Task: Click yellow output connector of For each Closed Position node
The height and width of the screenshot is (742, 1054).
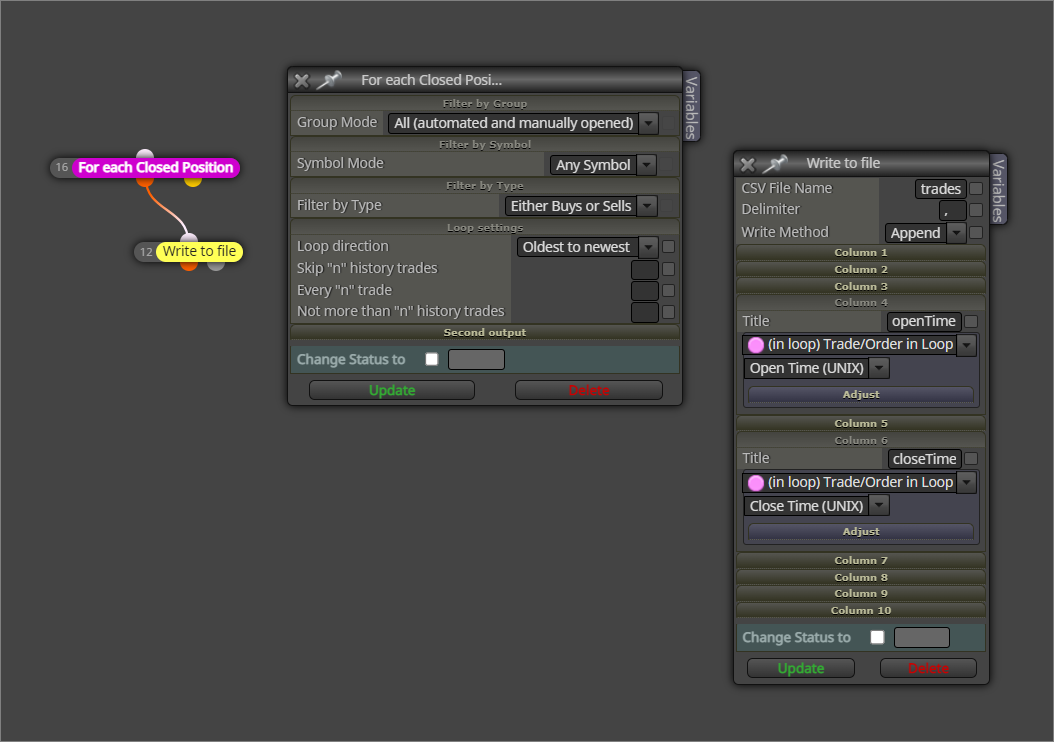Action: coord(193,181)
